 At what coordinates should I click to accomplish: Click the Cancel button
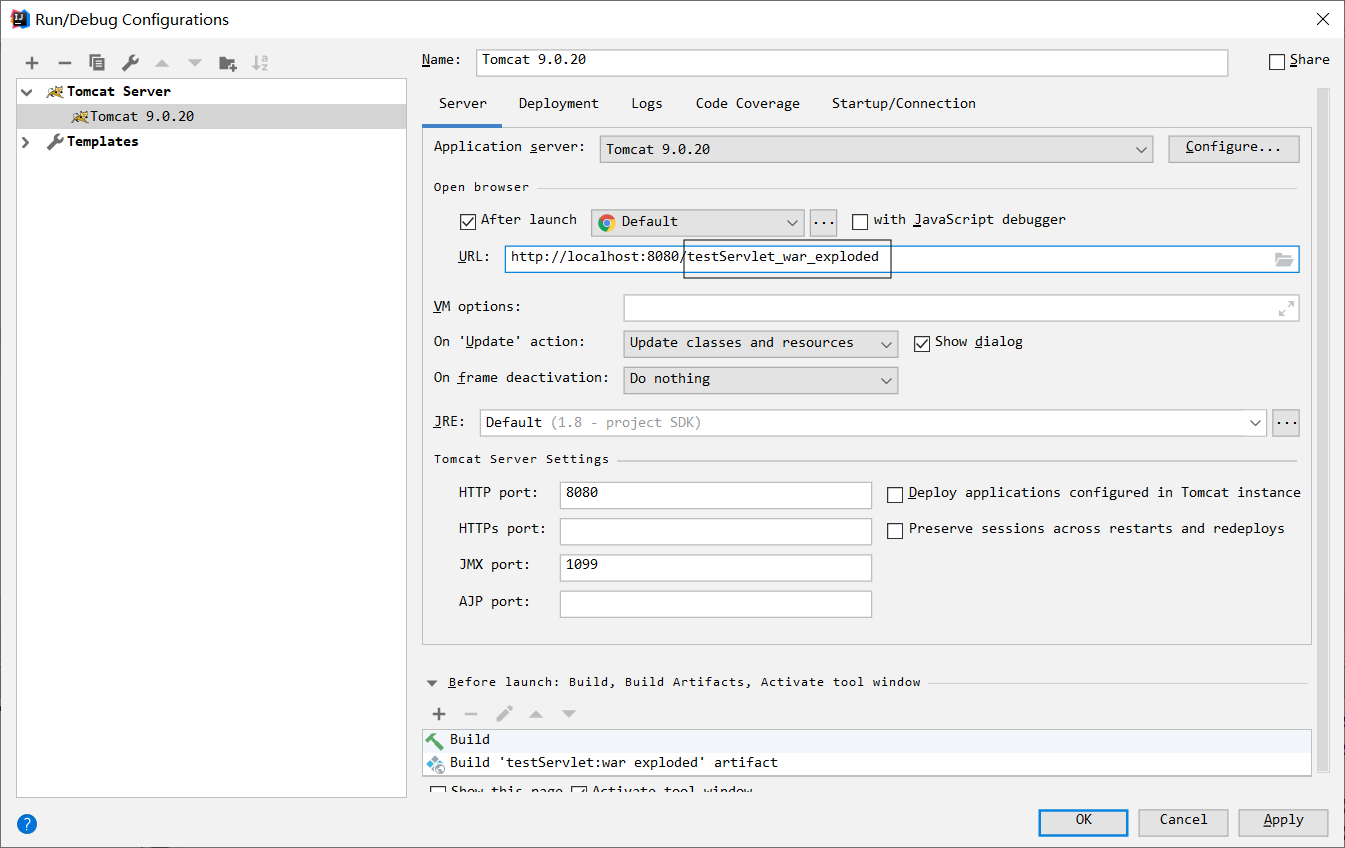[x=1183, y=822]
